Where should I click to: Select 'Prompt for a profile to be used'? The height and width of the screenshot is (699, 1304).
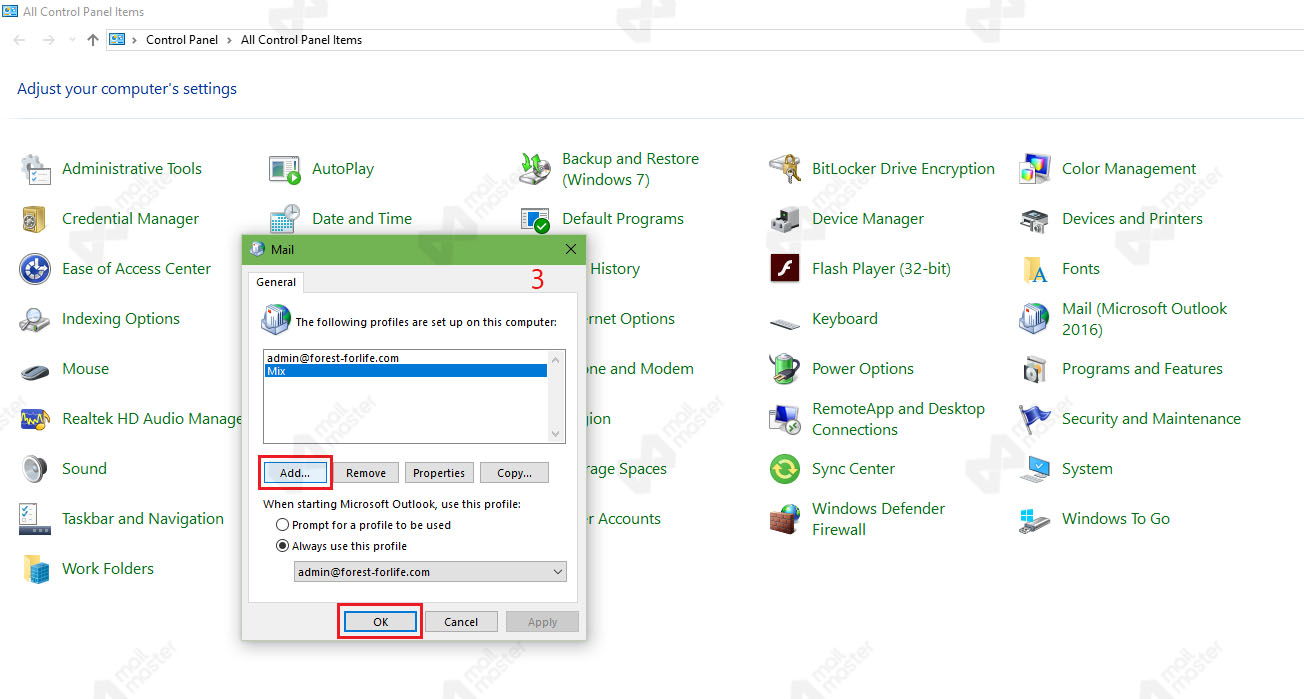point(283,525)
